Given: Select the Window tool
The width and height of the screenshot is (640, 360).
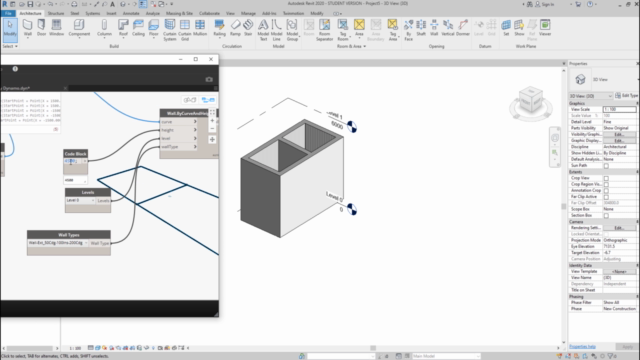Looking at the screenshot, I should tap(56, 28).
